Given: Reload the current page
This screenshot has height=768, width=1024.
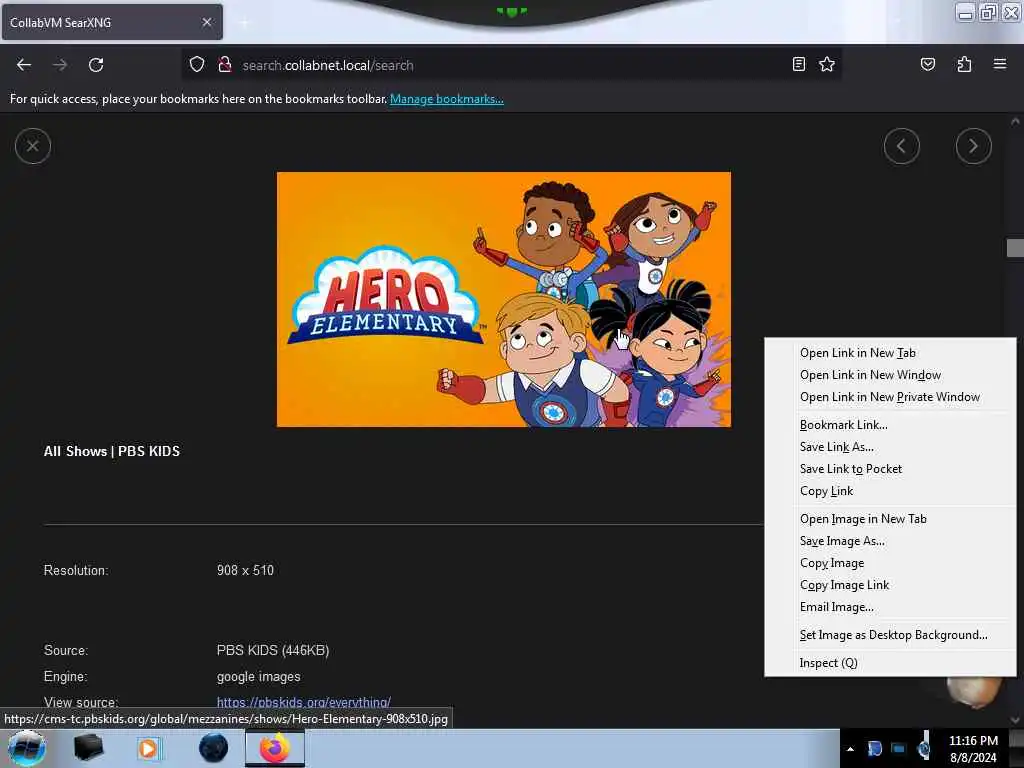Looking at the screenshot, I should [96, 65].
